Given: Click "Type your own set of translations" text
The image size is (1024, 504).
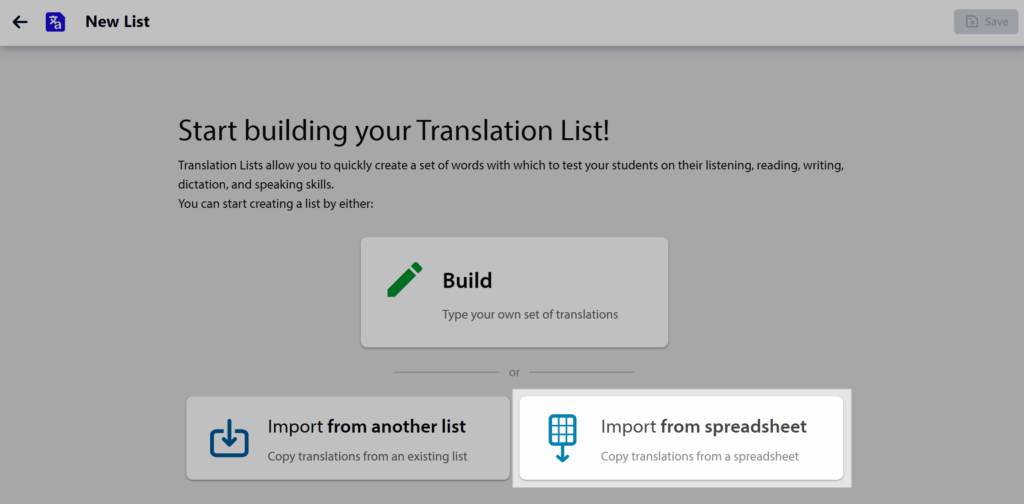Looking at the screenshot, I should pyautogui.click(x=530, y=315).
